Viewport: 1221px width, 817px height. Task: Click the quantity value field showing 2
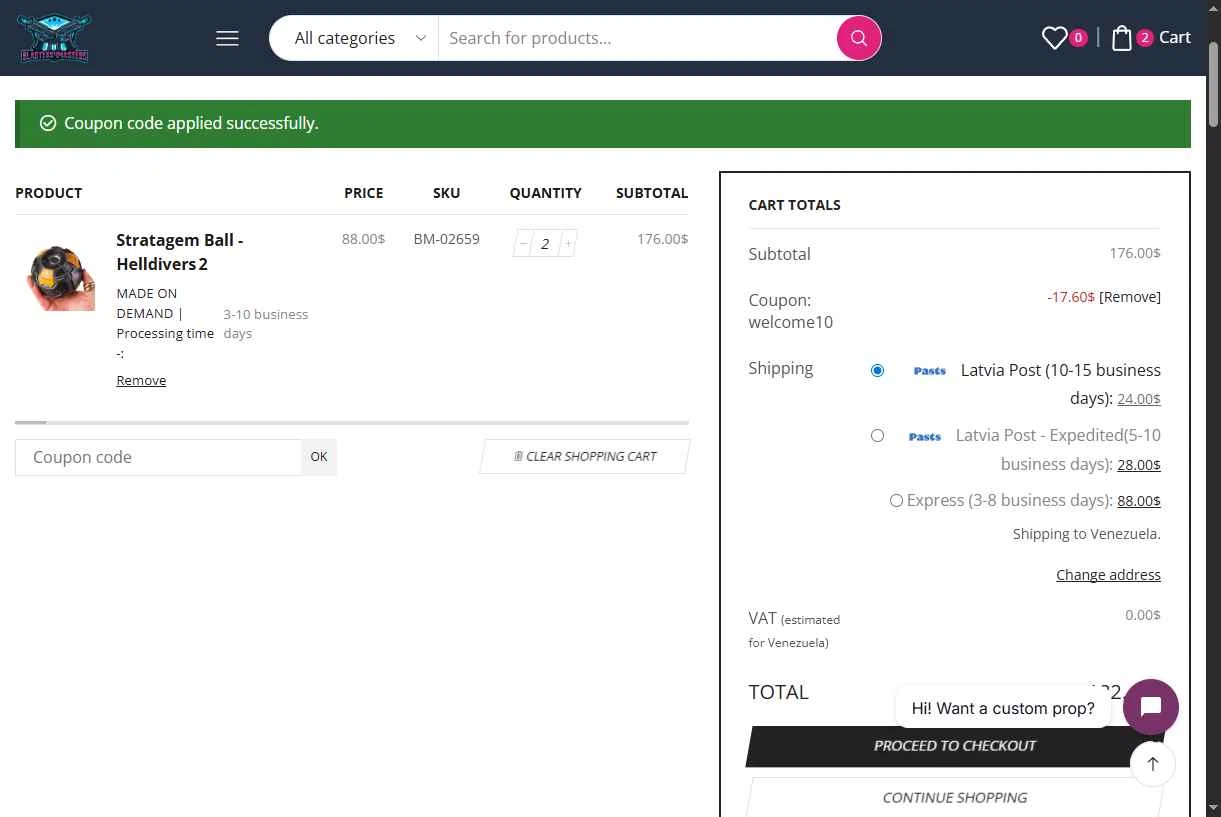tap(545, 244)
